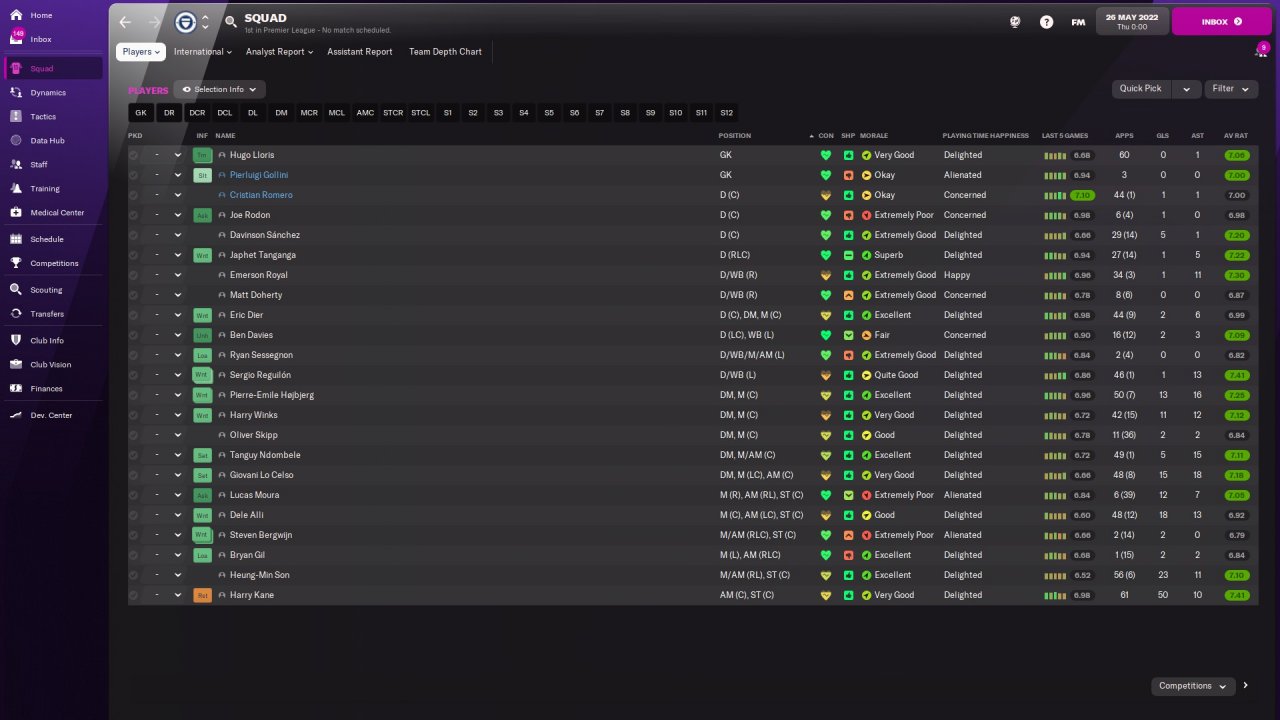Open the Tactics screen from sidebar
Screen dimensions: 1280x720
pyautogui.click(x=54, y=117)
